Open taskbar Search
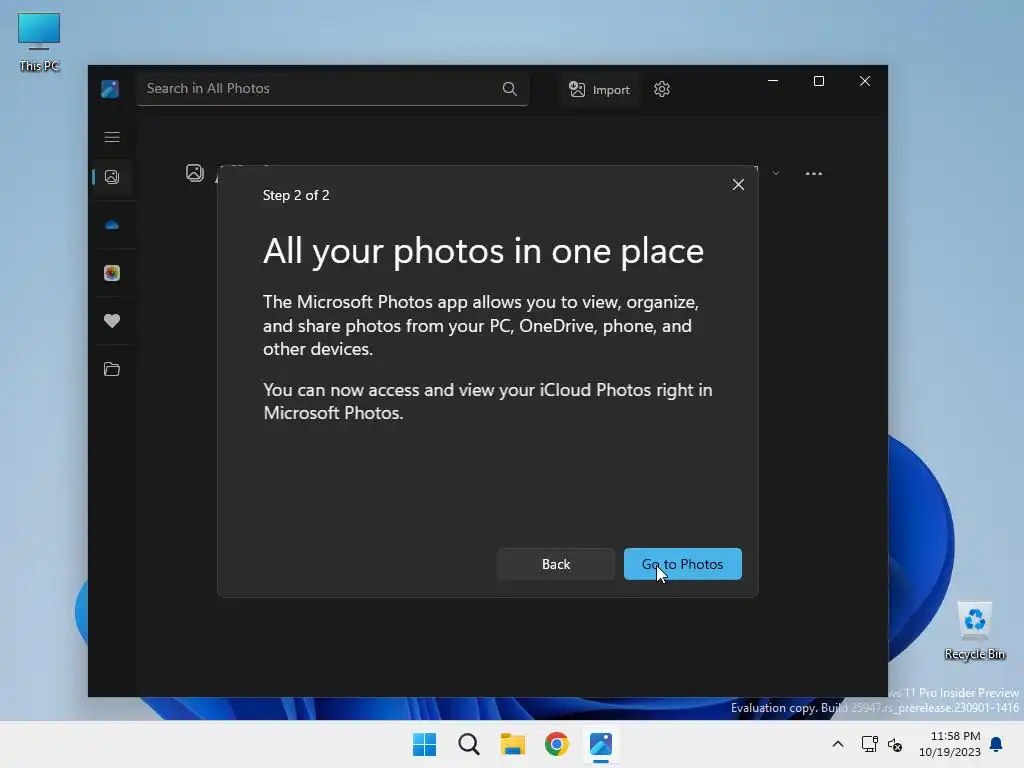The width and height of the screenshot is (1024, 768). [468, 744]
